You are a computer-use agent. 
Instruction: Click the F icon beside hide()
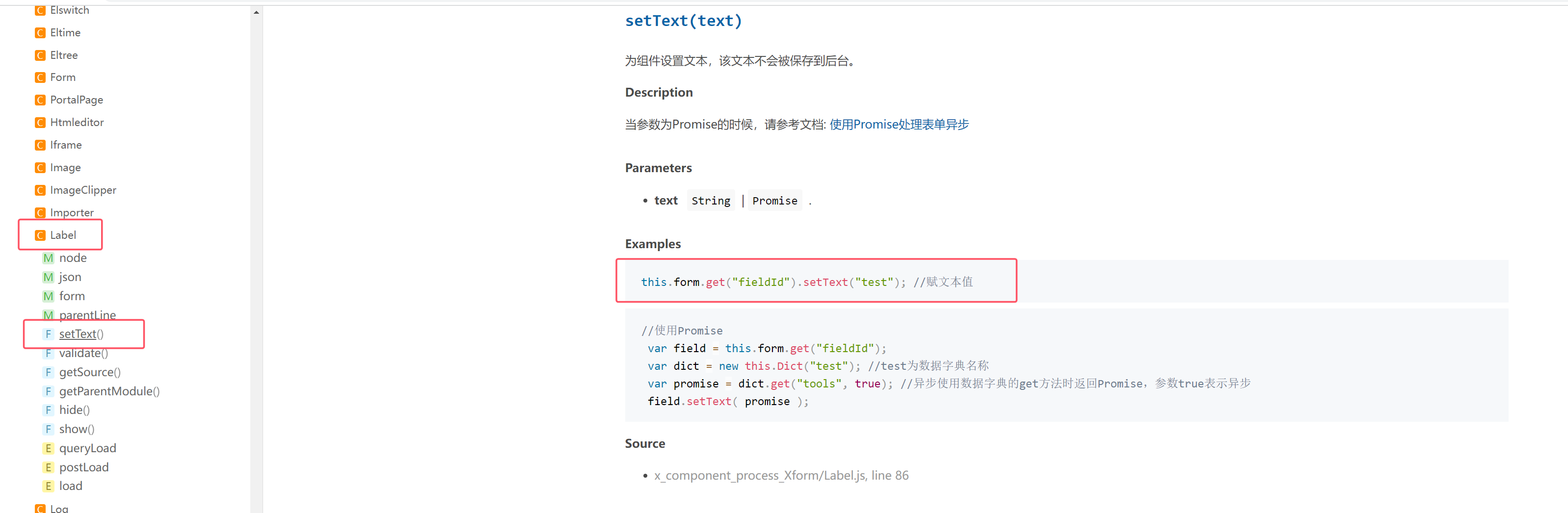click(48, 410)
